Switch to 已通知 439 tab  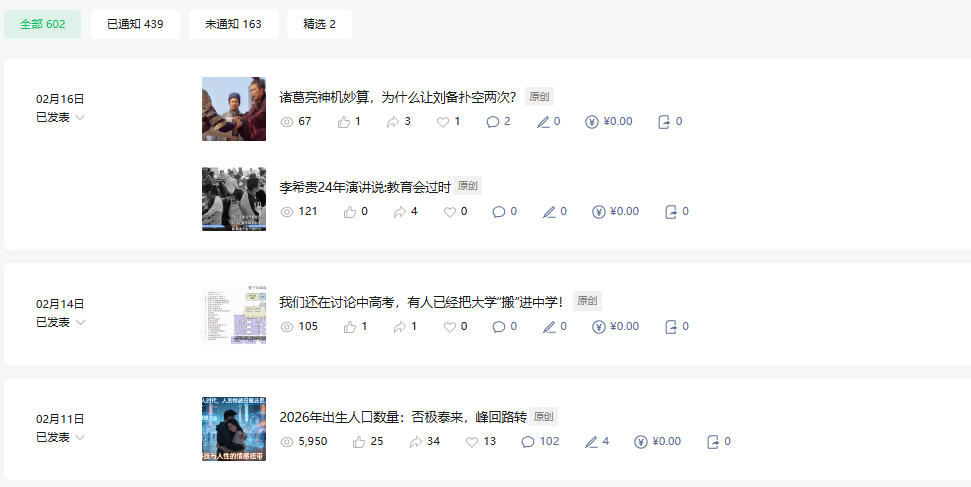[x=136, y=24]
